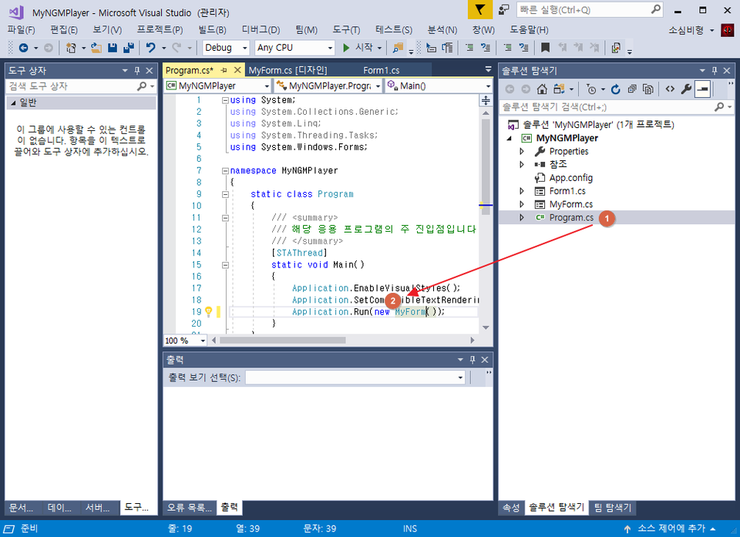
Task: Pin the Solution Explorer panel auto-hide pin
Action: (x=715, y=71)
